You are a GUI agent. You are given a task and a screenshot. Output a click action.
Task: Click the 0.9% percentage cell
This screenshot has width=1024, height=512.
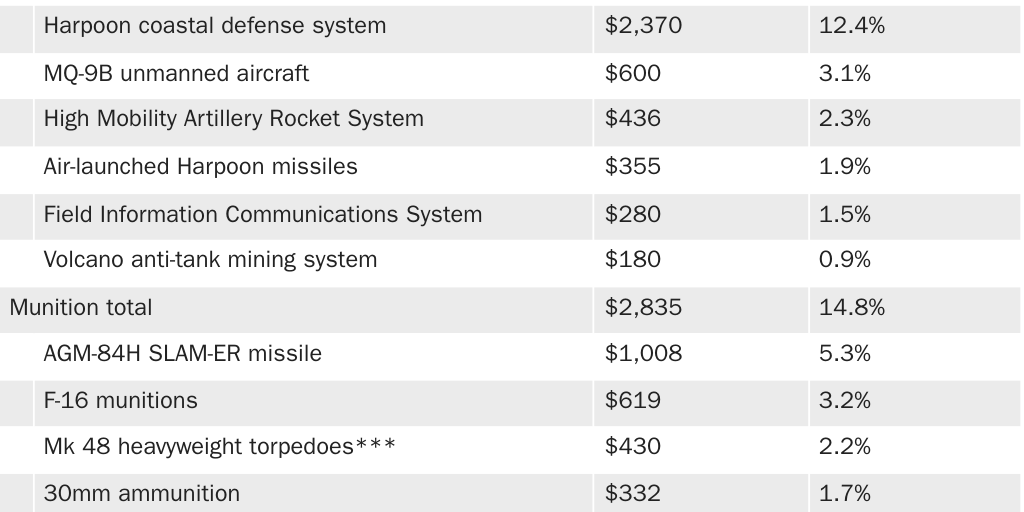844,260
